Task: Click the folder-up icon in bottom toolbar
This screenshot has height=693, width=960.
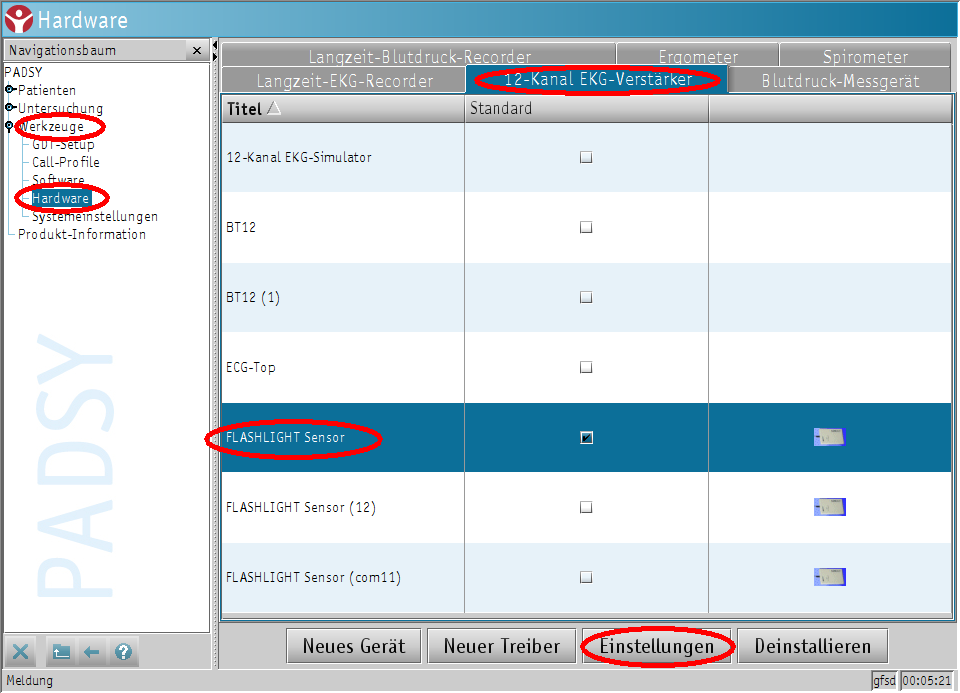Action: tap(62, 652)
